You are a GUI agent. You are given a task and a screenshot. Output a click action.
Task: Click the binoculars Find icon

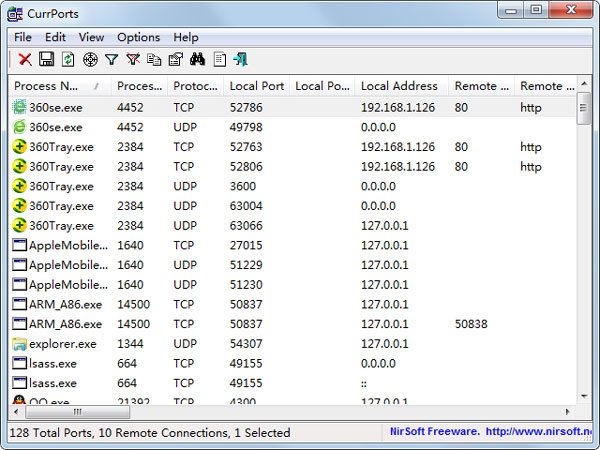pyautogui.click(x=197, y=59)
